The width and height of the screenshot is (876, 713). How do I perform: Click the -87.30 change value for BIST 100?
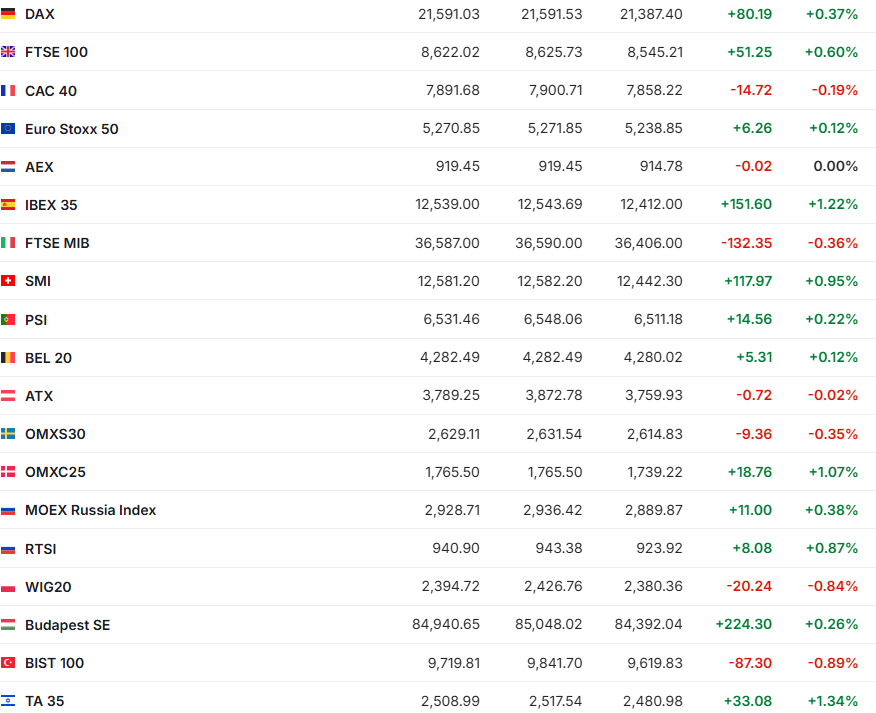751,663
